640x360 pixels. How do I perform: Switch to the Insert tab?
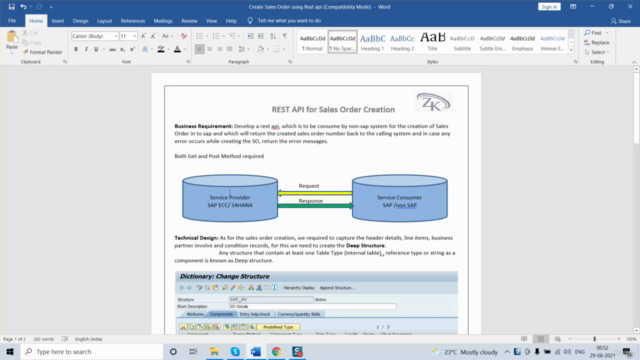(x=58, y=21)
